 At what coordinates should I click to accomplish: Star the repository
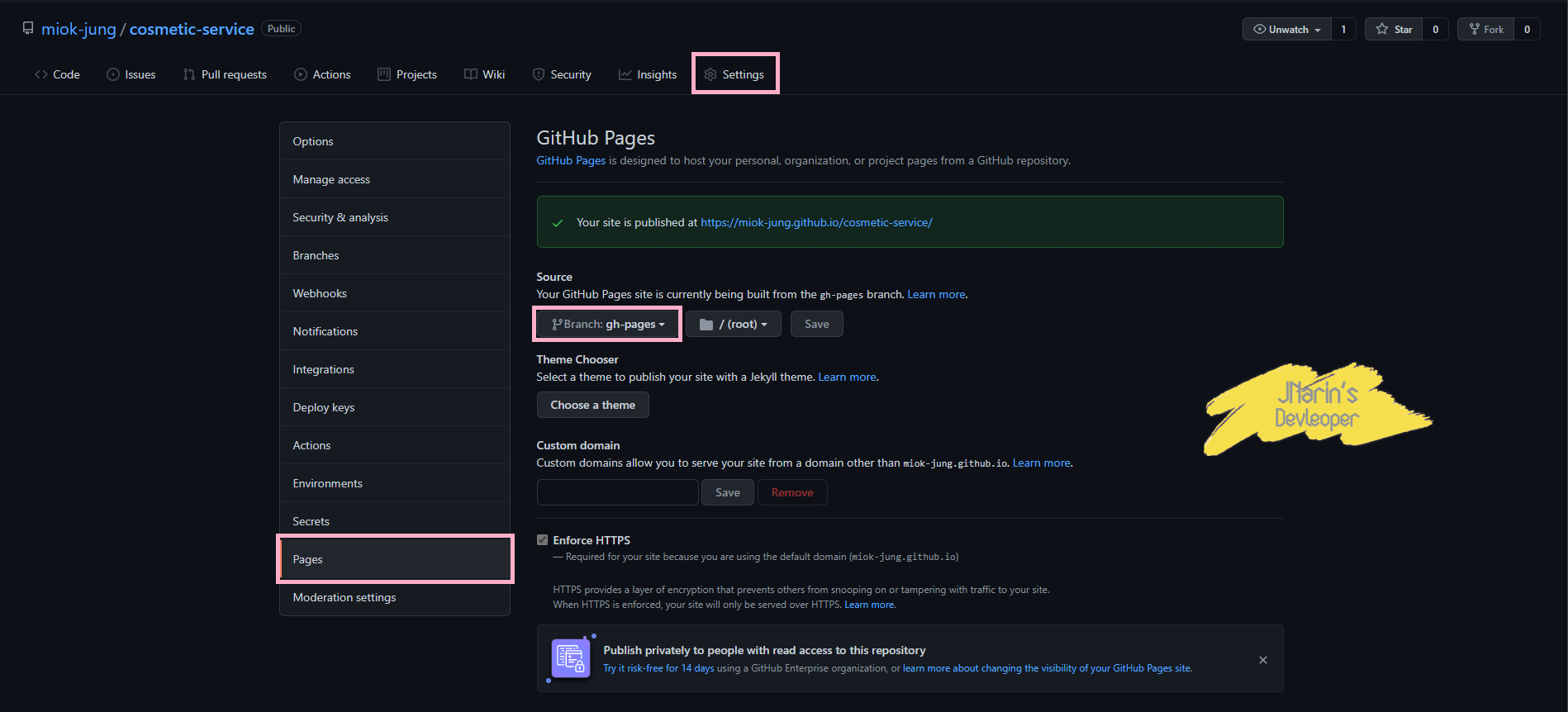point(1394,29)
